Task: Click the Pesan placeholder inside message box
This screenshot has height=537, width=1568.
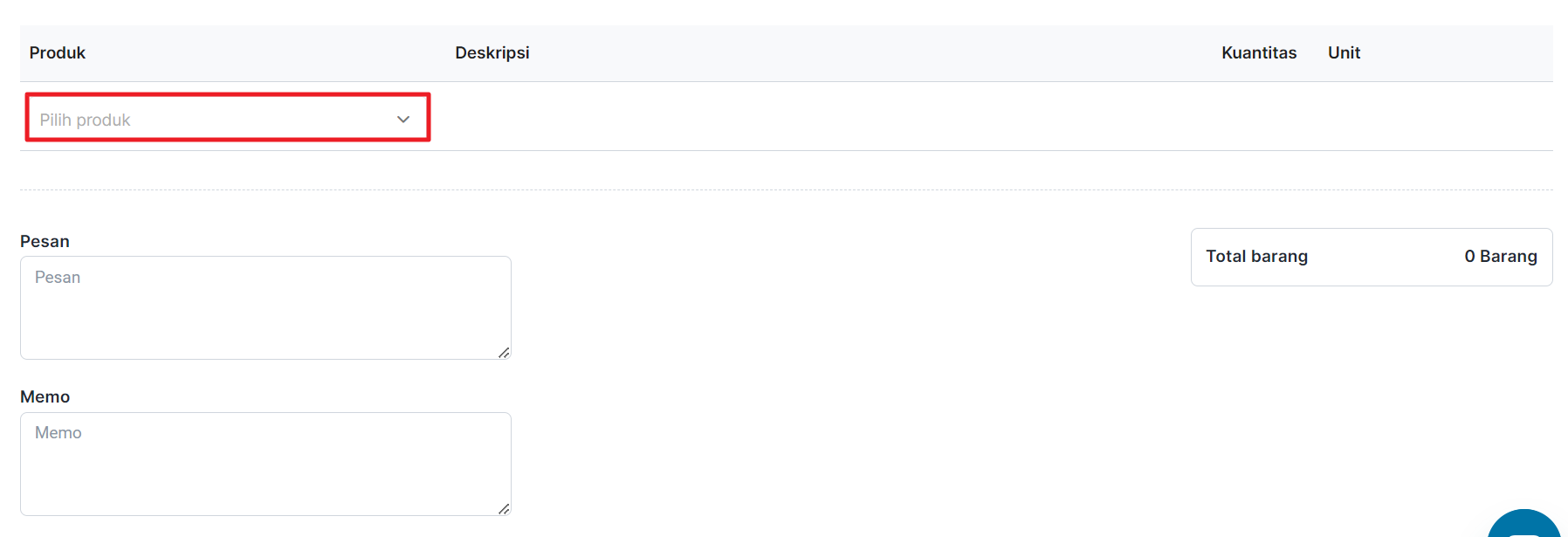Action: [x=58, y=277]
